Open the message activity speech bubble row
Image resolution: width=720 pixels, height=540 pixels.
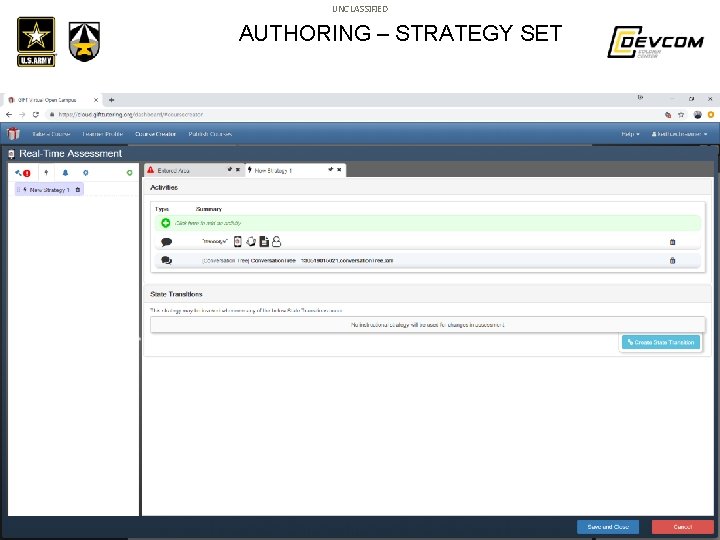(167, 242)
